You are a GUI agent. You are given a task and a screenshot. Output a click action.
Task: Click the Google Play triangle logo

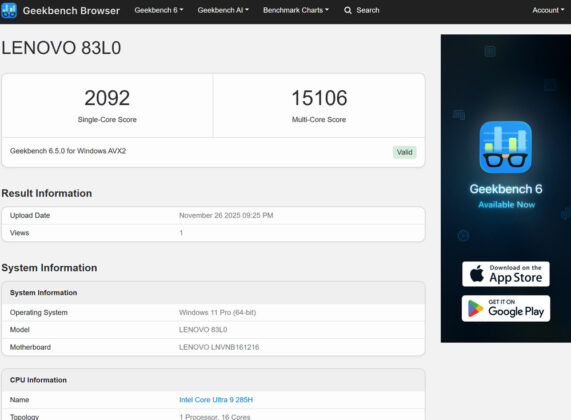476,309
